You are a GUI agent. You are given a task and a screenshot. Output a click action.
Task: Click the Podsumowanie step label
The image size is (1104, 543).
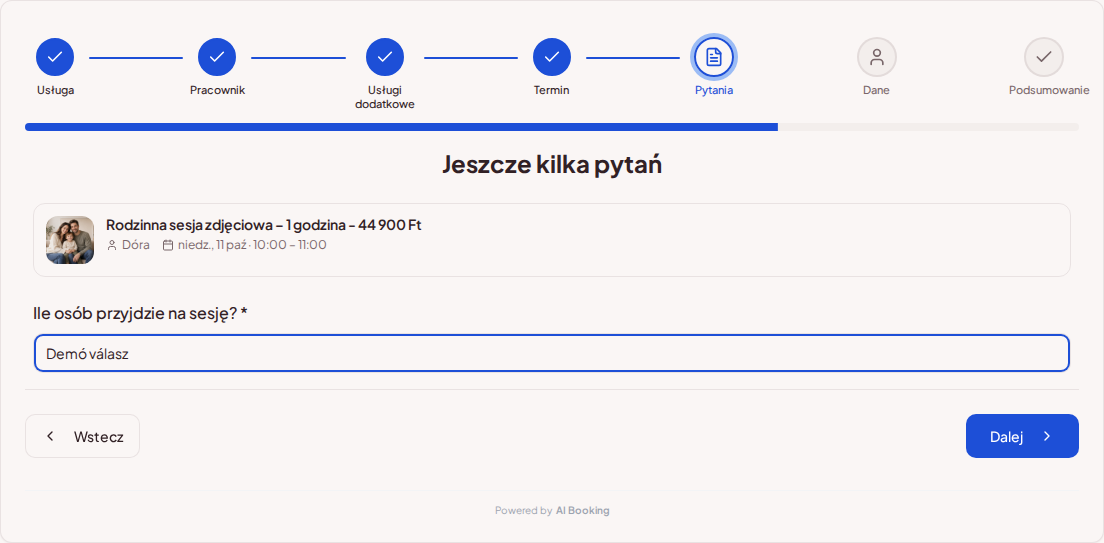[1049, 90]
